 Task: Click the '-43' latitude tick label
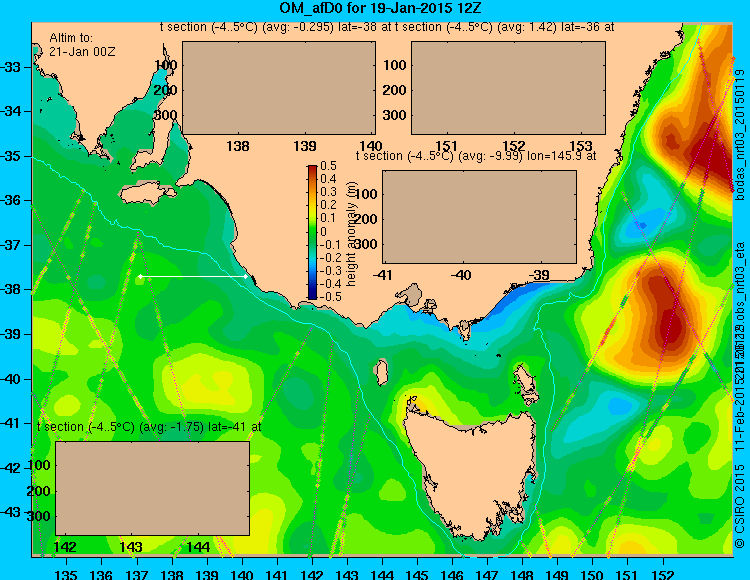click(x=11, y=513)
